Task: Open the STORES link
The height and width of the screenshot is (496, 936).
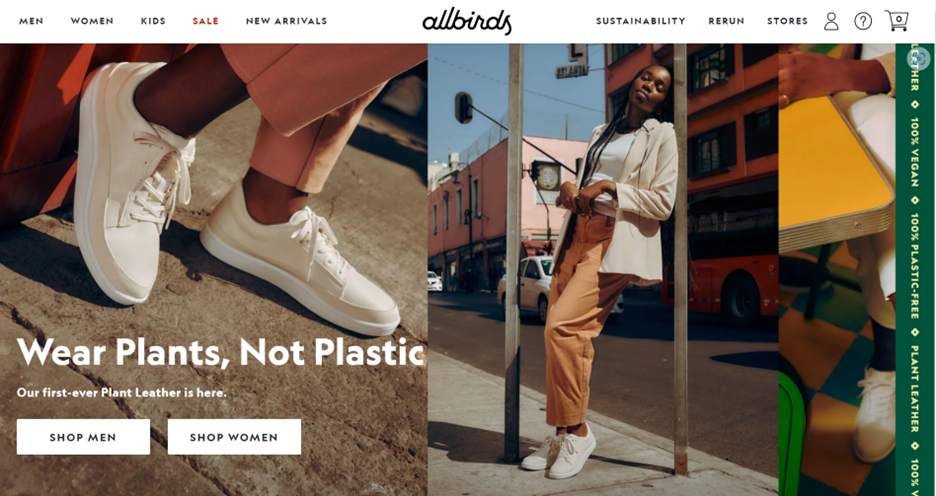Action: point(787,21)
